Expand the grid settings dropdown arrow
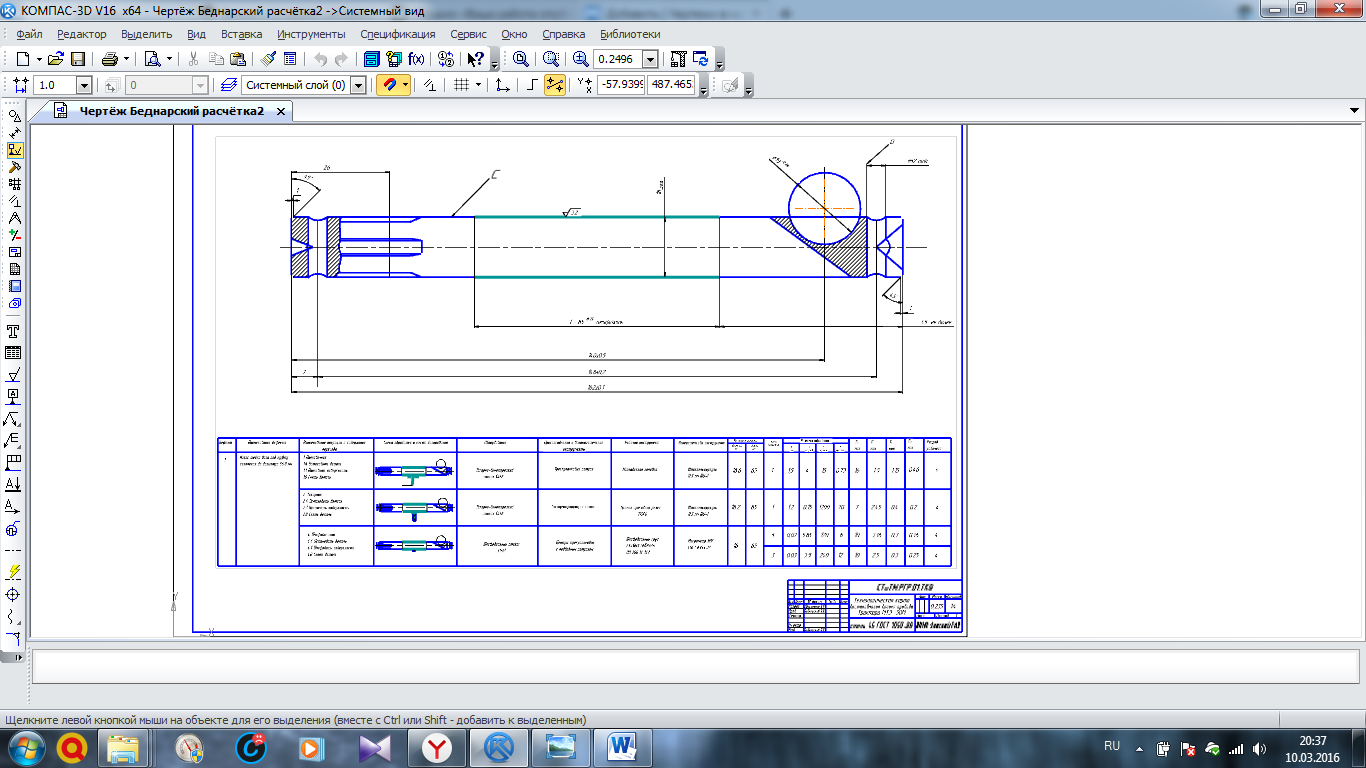The width and height of the screenshot is (1366, 768). [478, 85]
